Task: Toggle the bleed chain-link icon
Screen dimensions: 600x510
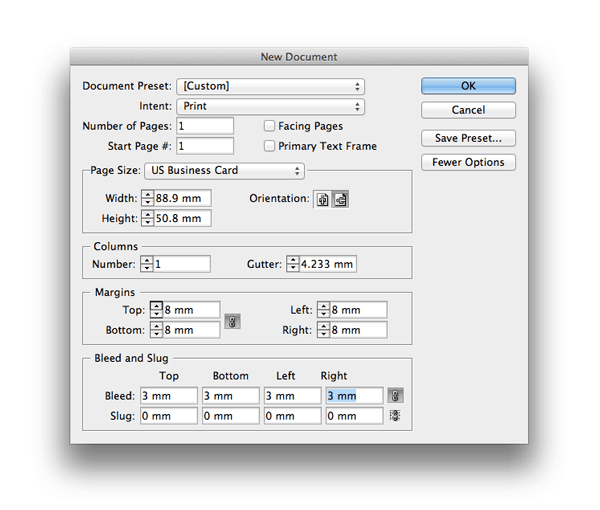Action: (x=395, y=396)
